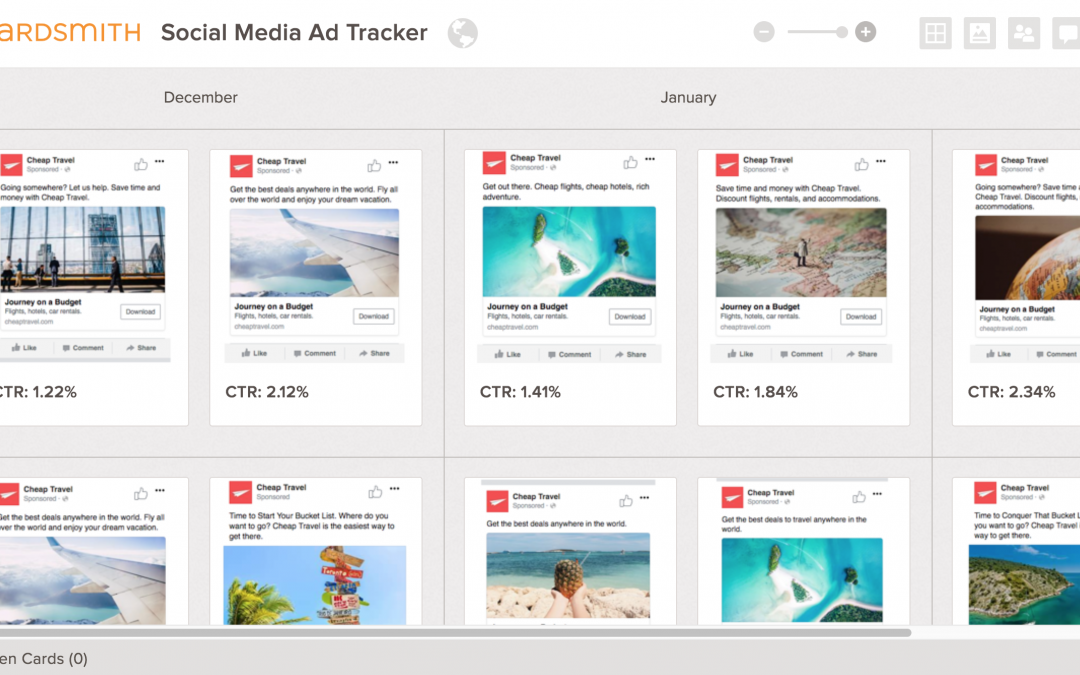This screenshot has width=1080, height=675.
Task: Click the airplane wing image in CTR 2.12% card
Action: 314,252
